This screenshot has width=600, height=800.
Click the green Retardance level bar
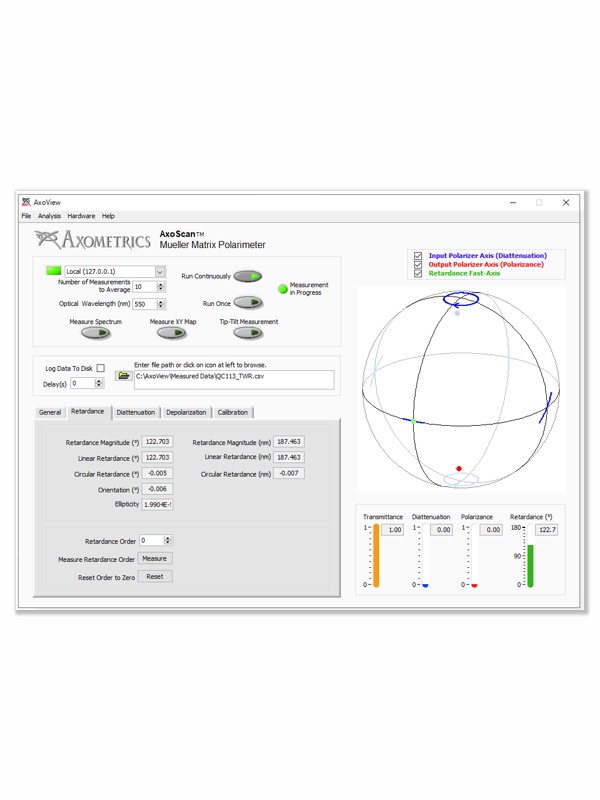[x=530, y=565]
